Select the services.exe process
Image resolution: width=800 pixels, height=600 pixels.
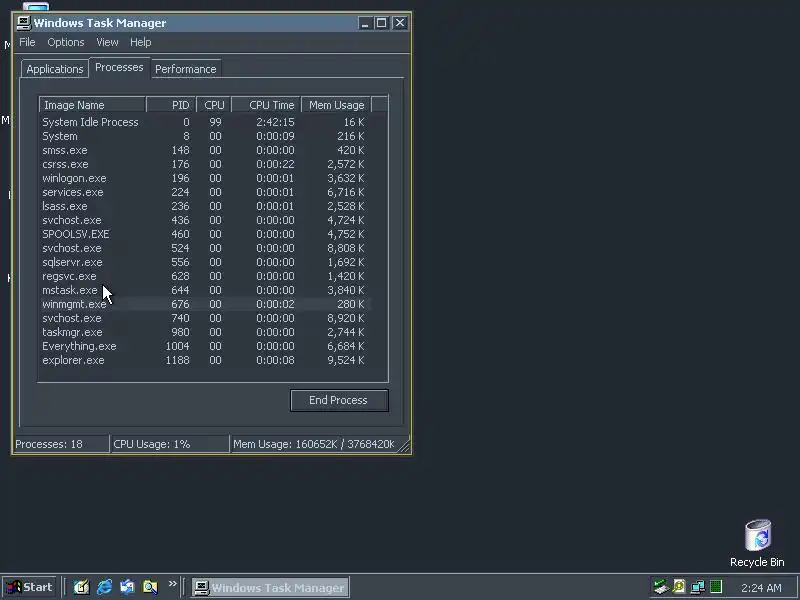(x=204, y=192)
